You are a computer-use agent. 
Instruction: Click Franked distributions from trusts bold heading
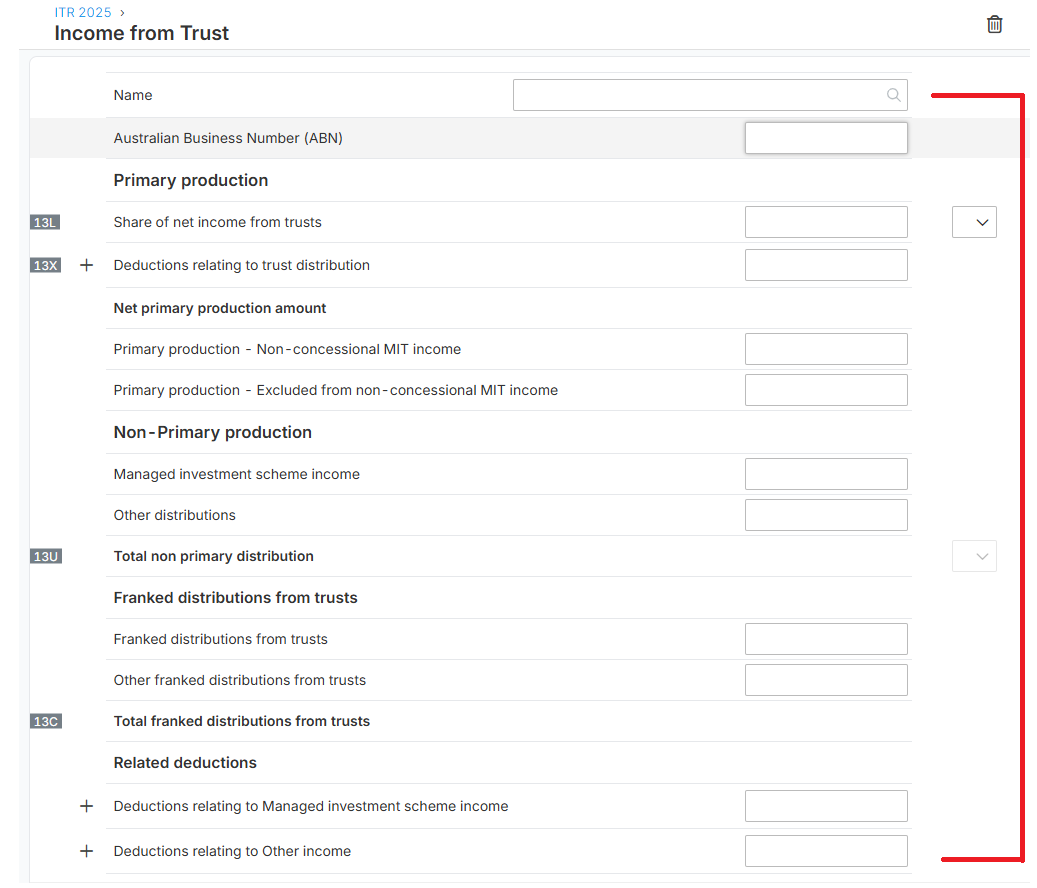point(235,598)
